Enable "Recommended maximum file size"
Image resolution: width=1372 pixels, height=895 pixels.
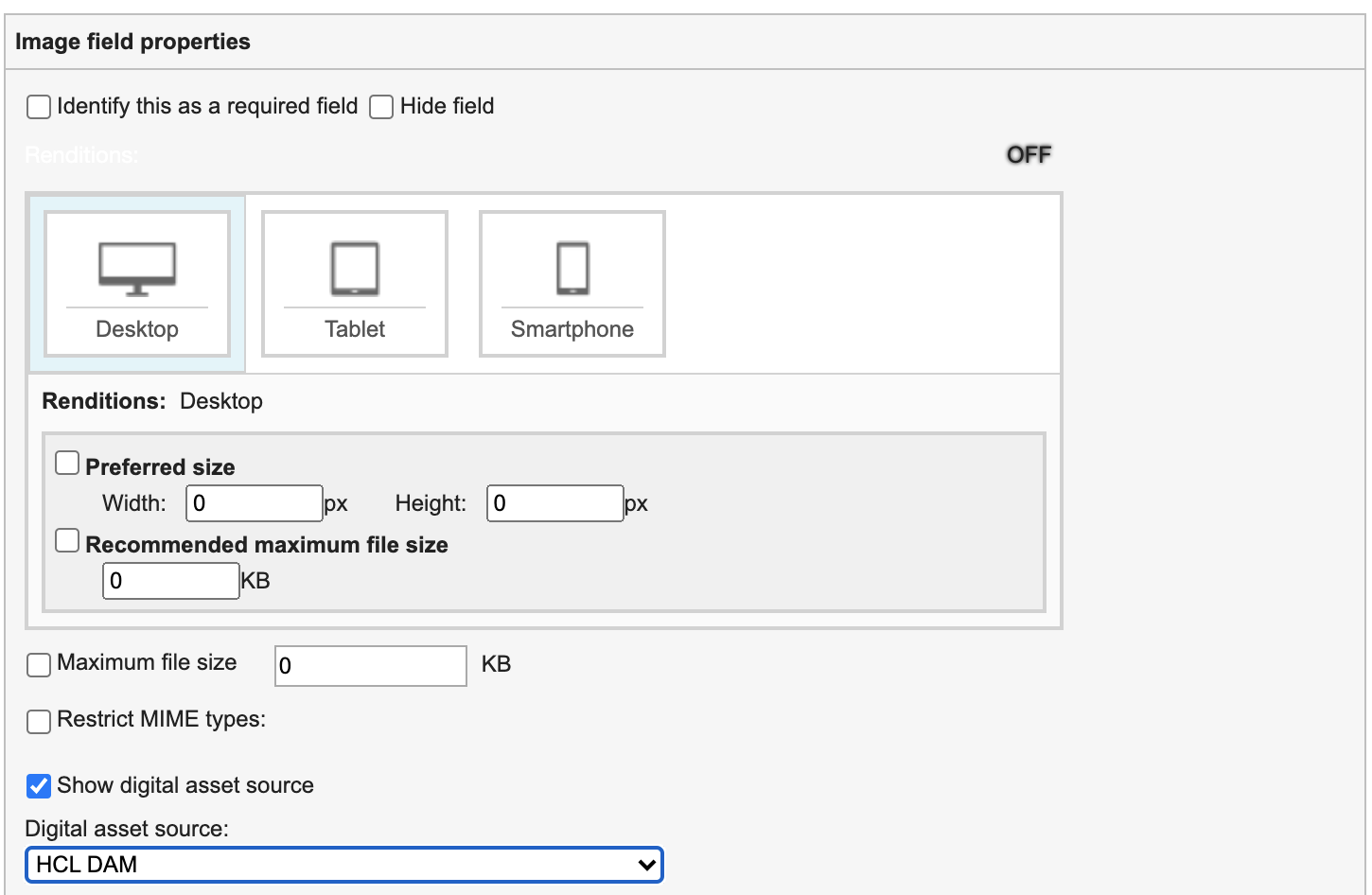pyautogui.click(x=67, y=539)
